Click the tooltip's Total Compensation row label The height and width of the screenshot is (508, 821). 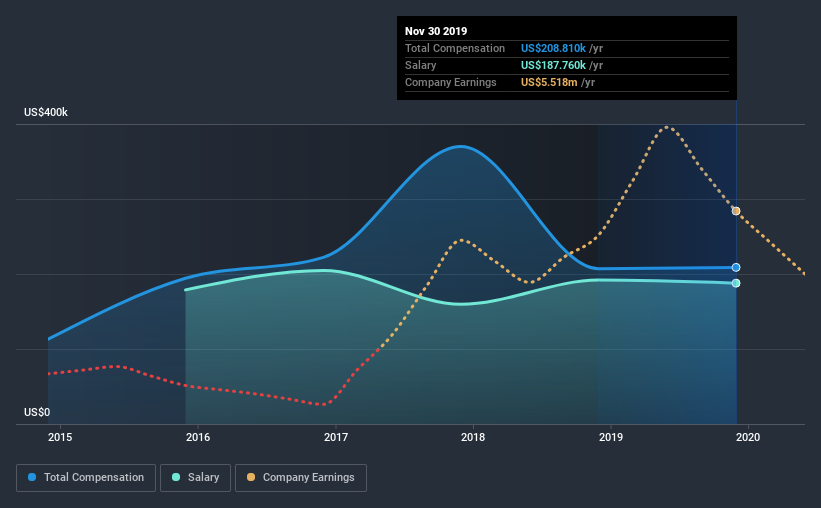454,49
